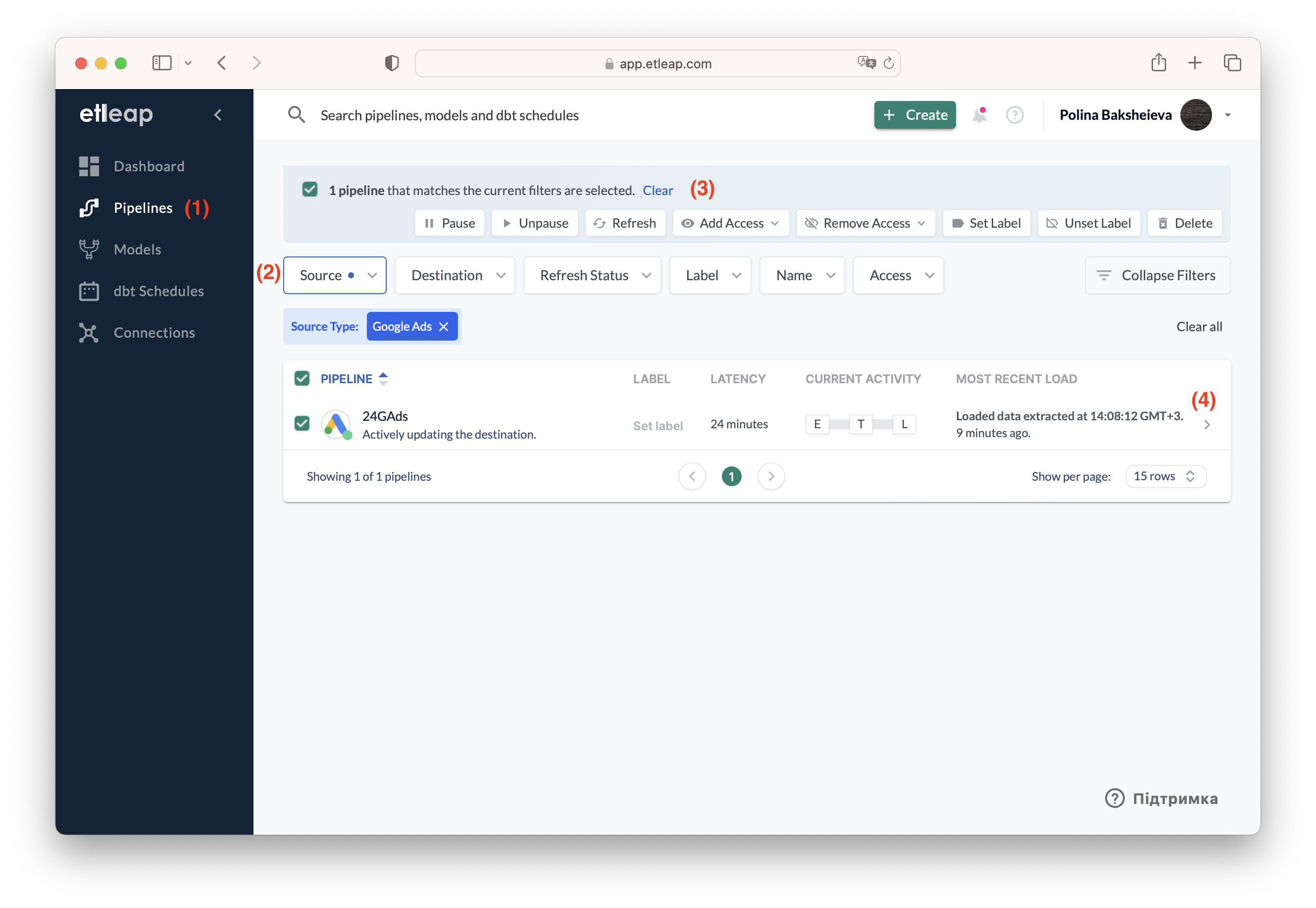Sort by the PIPELINE column arrow

384,379
